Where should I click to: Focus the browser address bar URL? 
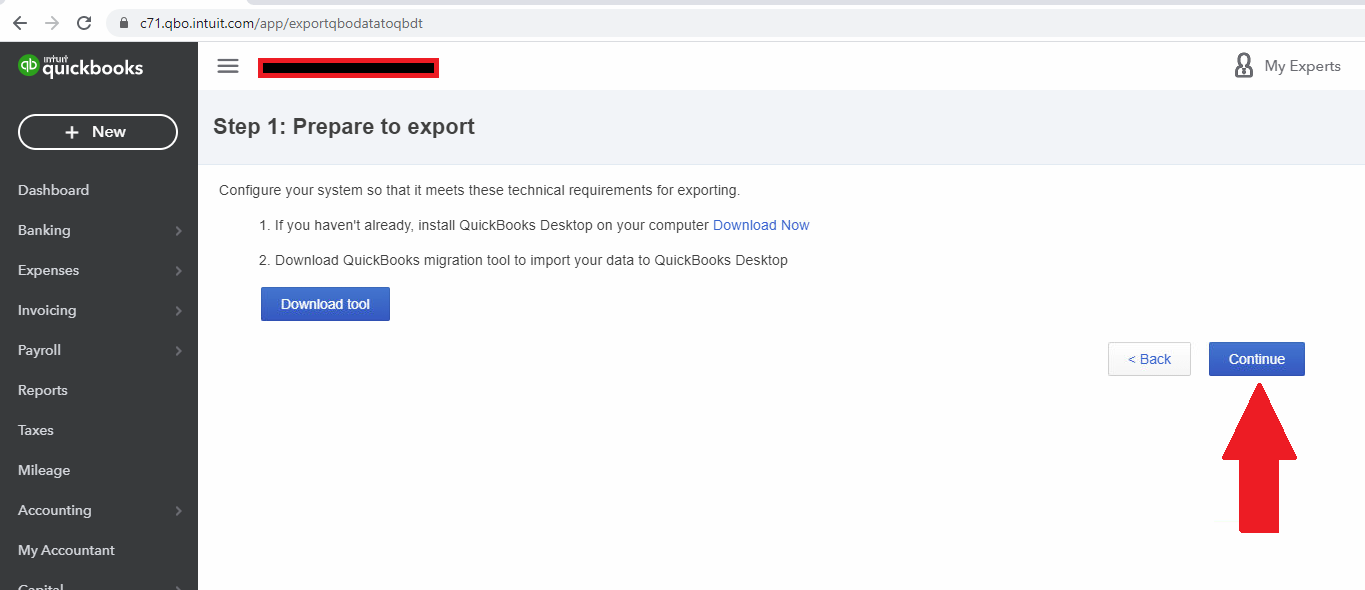pyautogui.click(x=281, y=23)
